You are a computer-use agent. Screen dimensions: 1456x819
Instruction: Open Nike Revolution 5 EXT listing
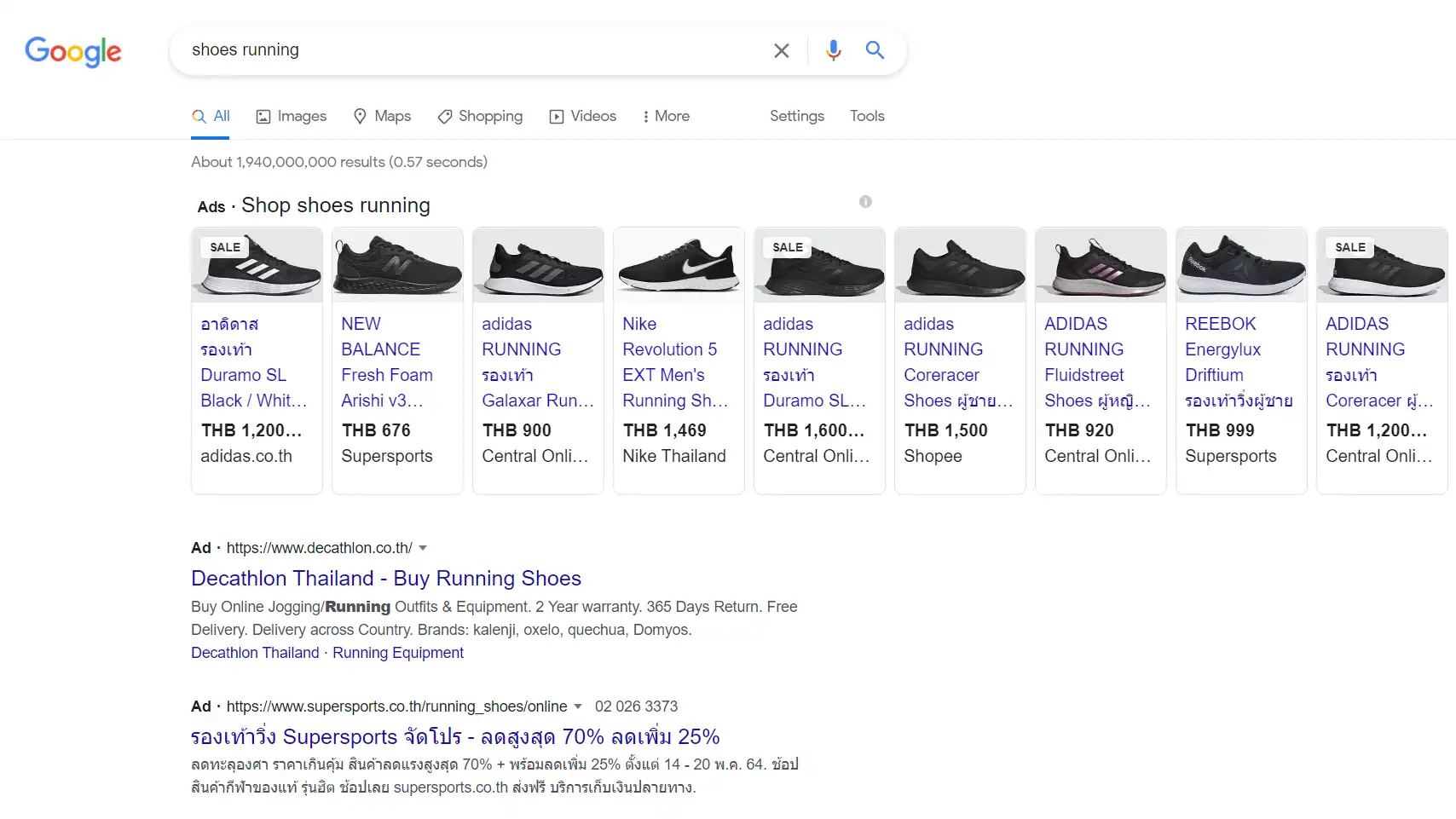pyautogui.click(x=675, y=362)
